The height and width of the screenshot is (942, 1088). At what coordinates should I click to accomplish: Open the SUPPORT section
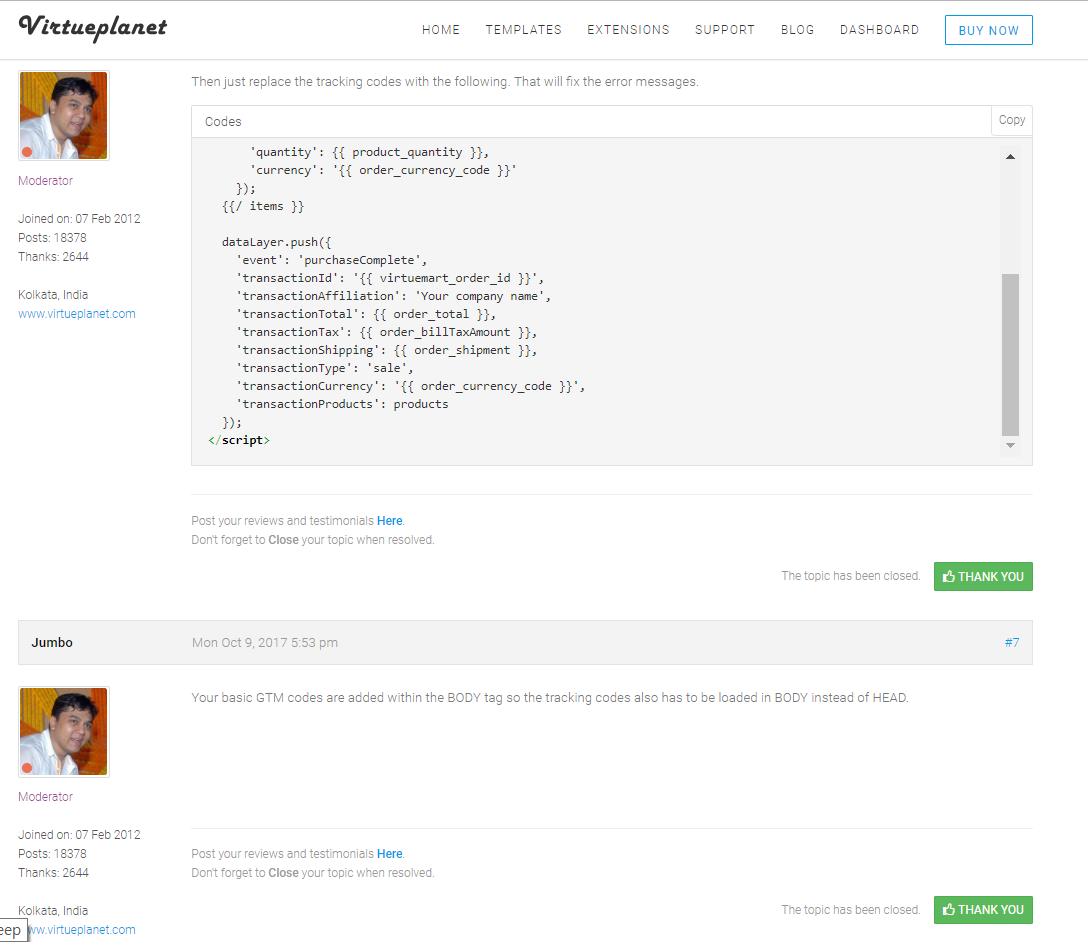coord(725,30)
